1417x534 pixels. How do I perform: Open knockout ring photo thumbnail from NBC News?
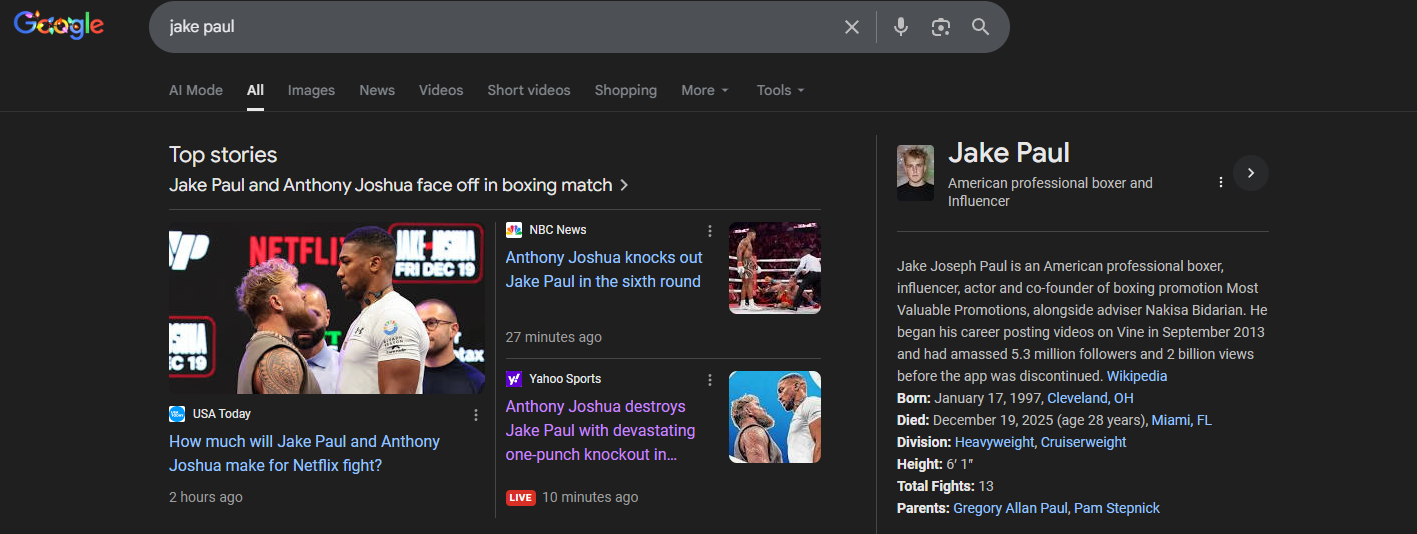pyautogui.click(x=775, y=268)
